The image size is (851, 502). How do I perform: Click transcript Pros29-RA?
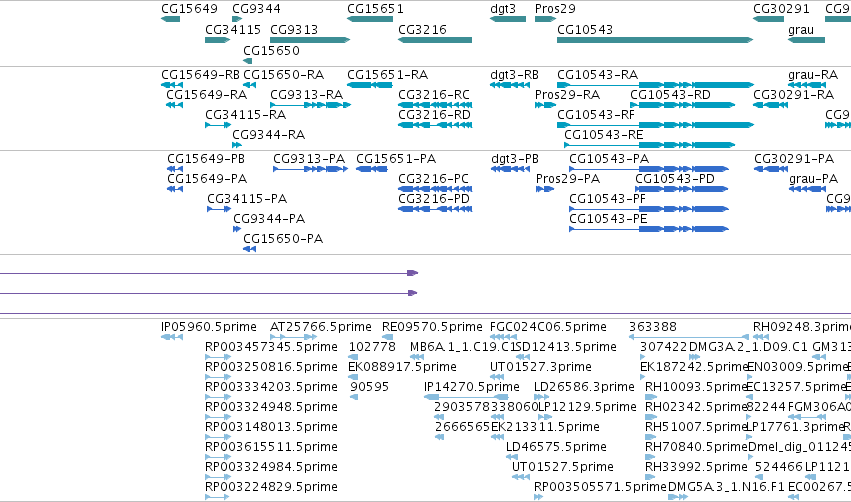tap(545, 105)
